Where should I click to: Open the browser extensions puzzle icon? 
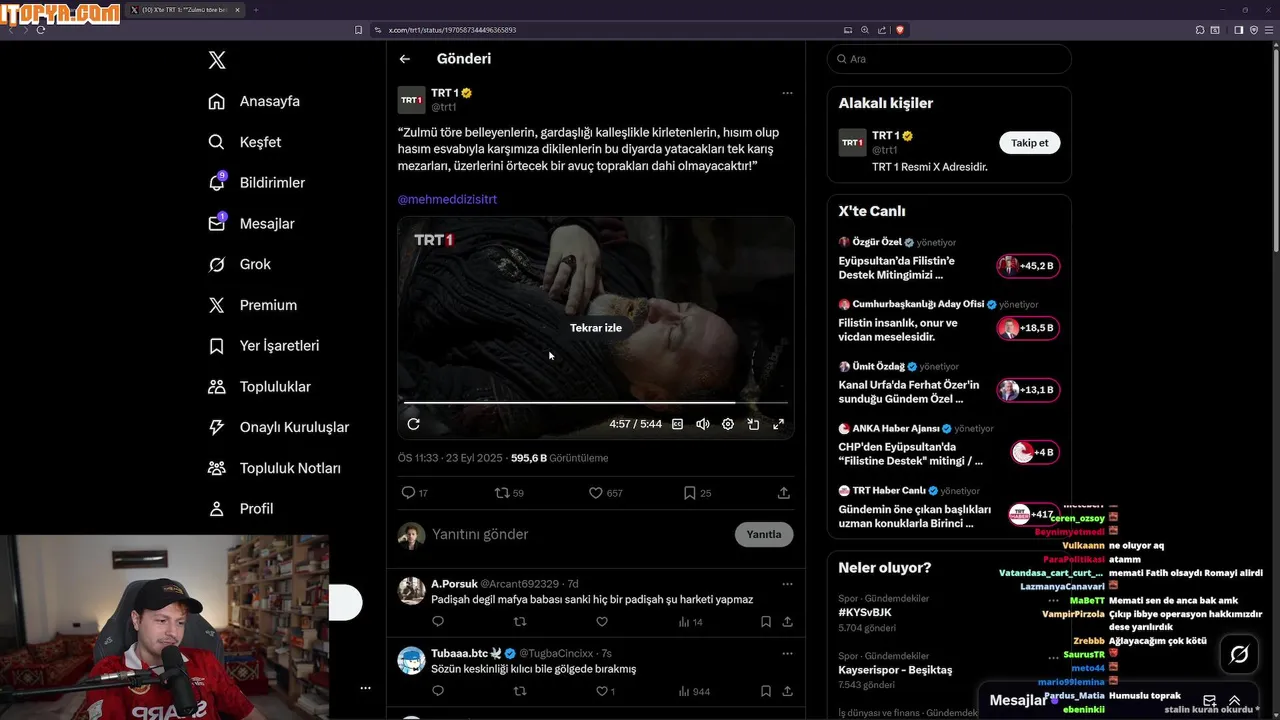click(x=1200, y=30)
